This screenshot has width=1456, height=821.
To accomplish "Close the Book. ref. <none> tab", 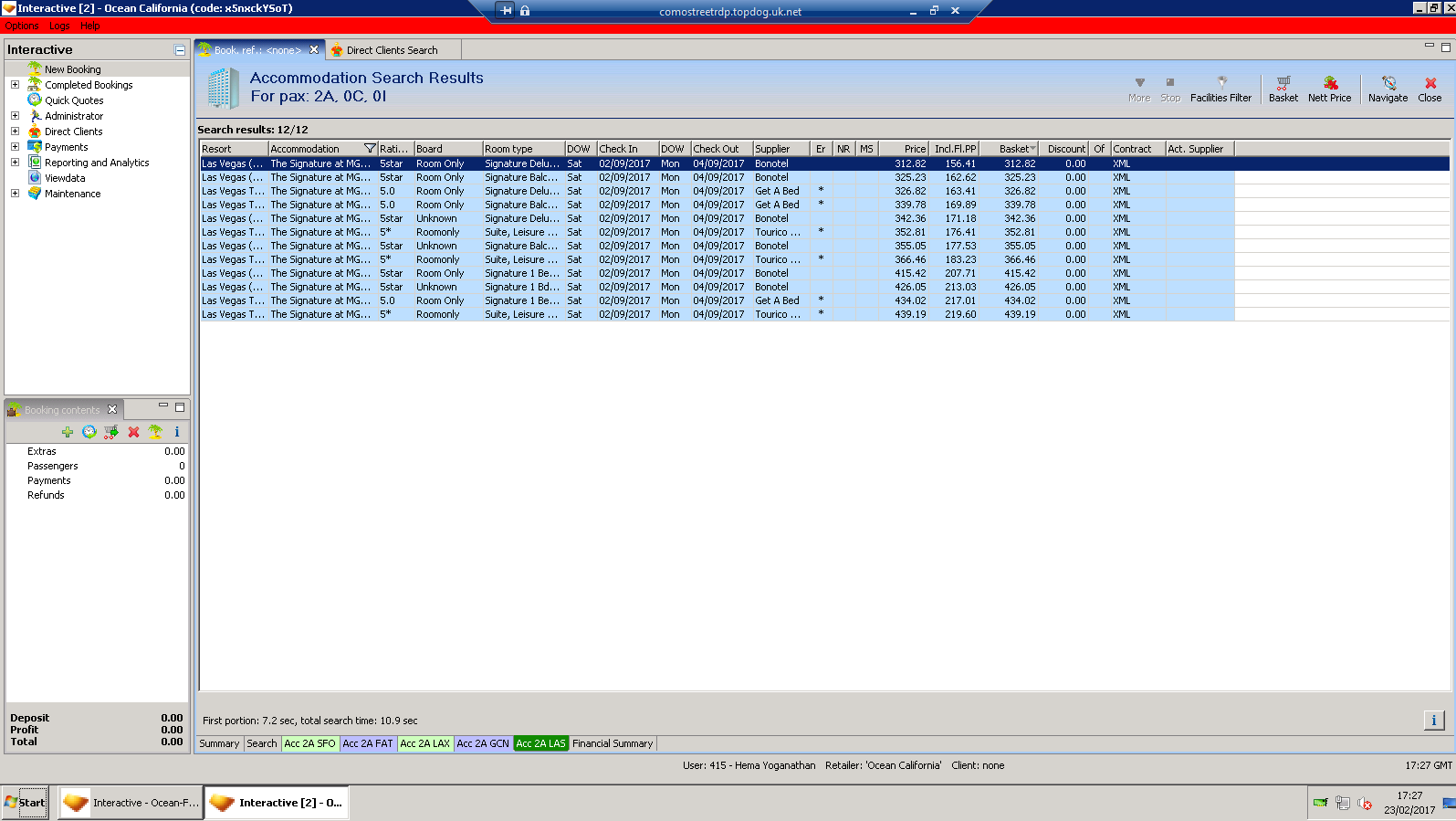I will pyautogui.click(x=314, y=50).
